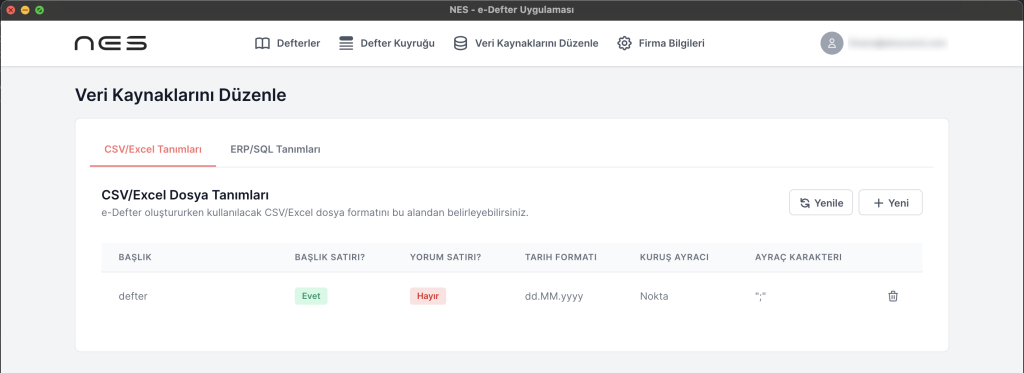The height and width of the screenshot is (373, 1024).
Task: Click the BAŞLIK column header
Action: 135,257
